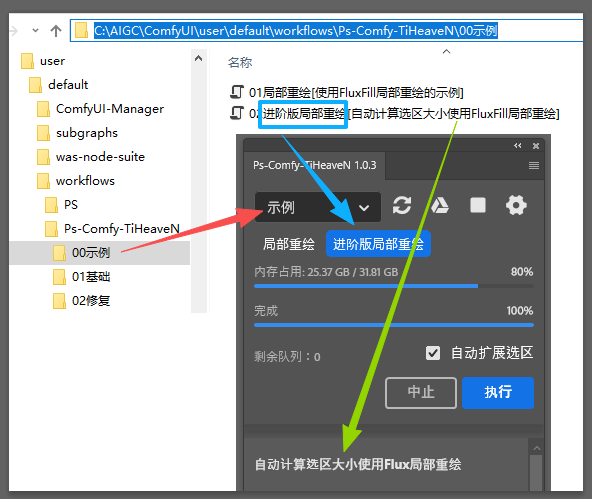Click the 内存占用: 25.37 GB / 31.81 GB text
The height and width of the screenshot is (499, 592).
(326, 272)
